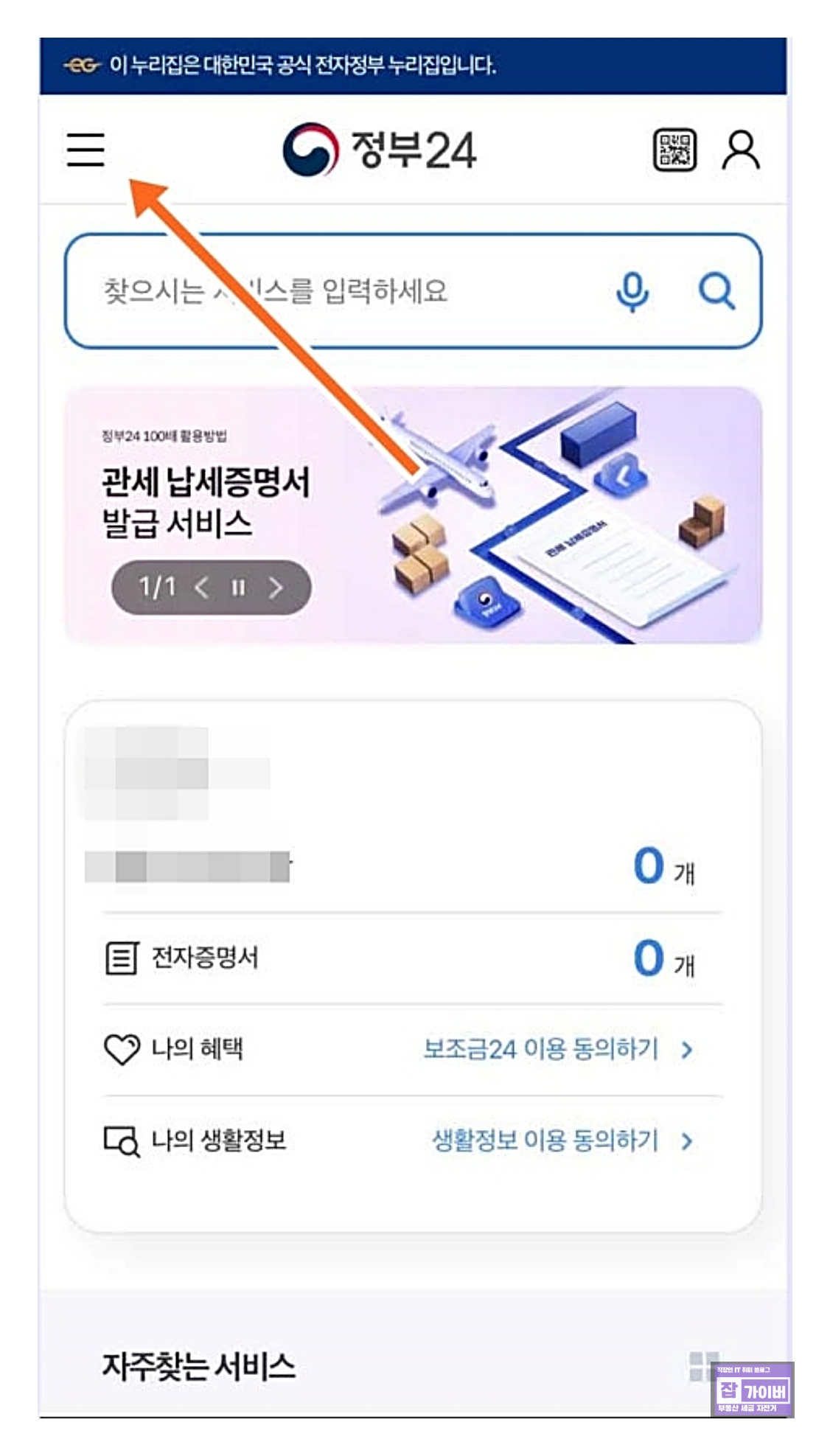The height and width of the screenshot is (1456, 830).
Task: Go to next banner slide
Action: coord(276,588)
